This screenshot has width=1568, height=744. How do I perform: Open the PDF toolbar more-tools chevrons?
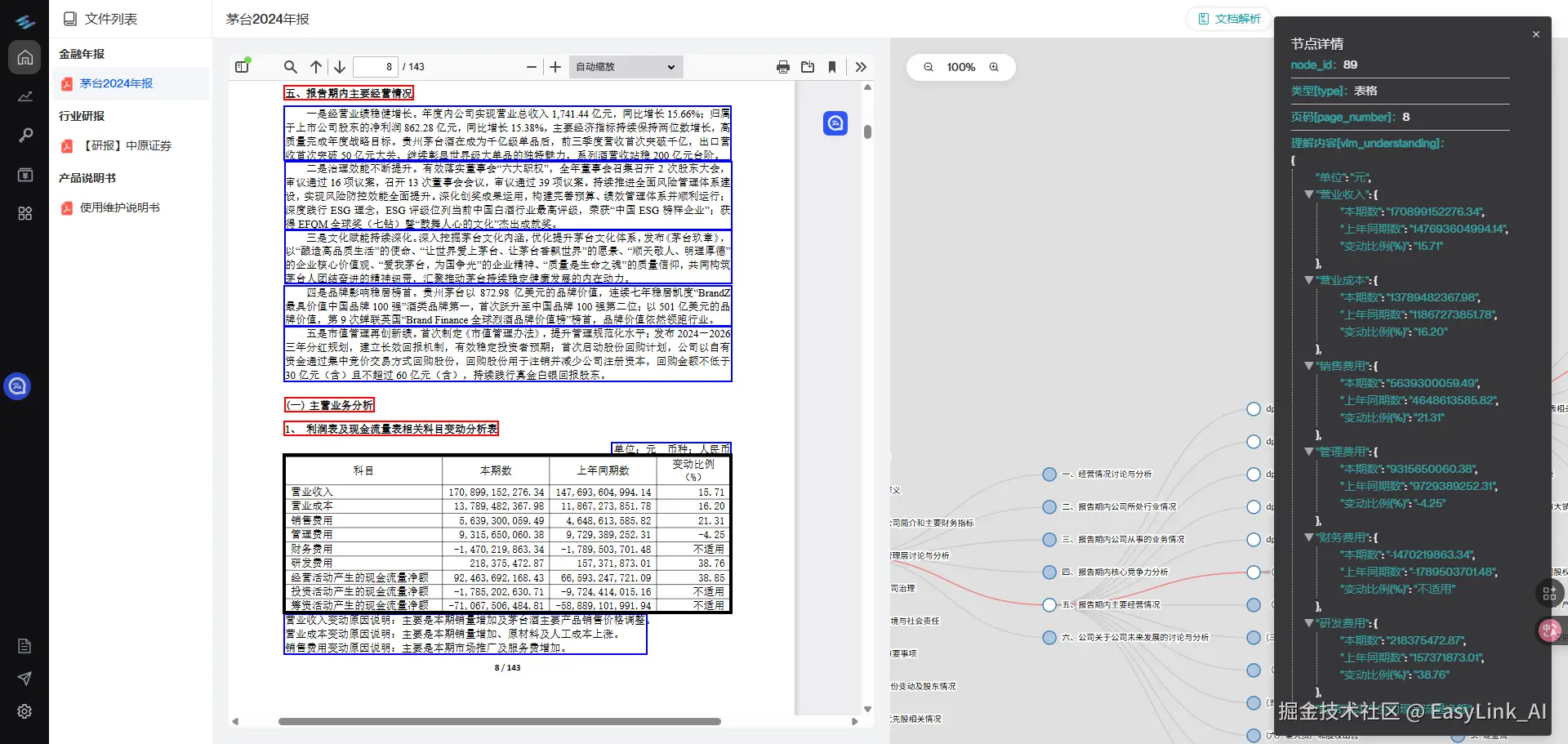(861, 67)
